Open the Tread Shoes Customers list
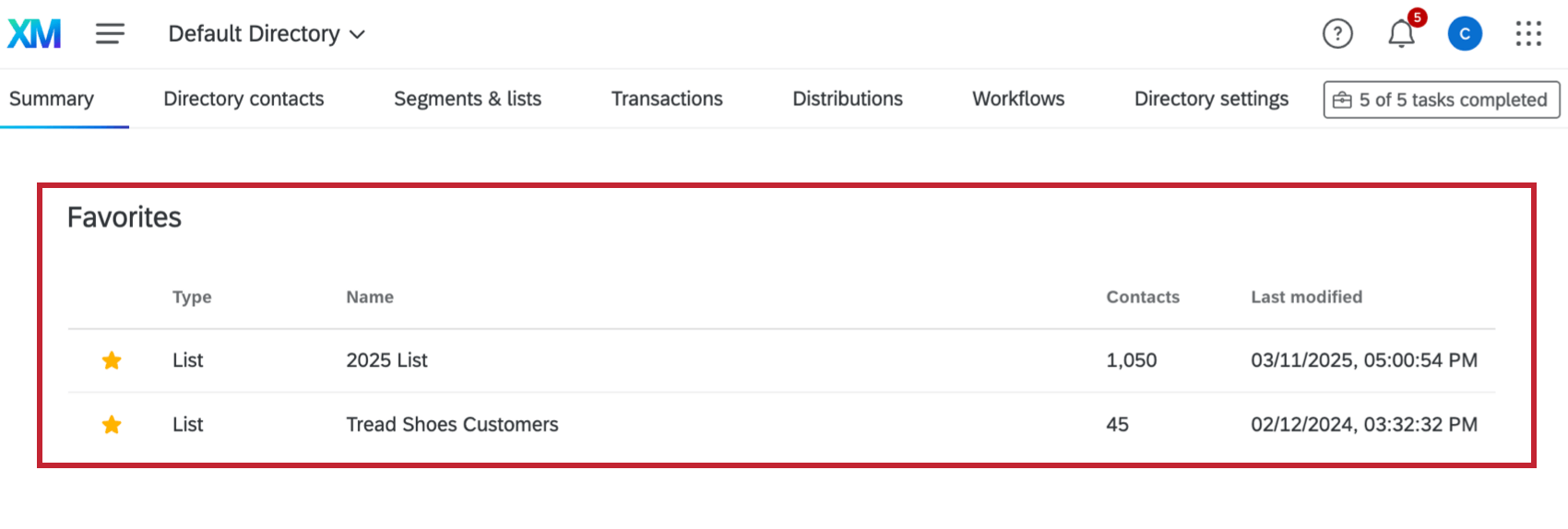Image resolution: width=1568 pixels, height=529 pixels. (x=452, y=425)
